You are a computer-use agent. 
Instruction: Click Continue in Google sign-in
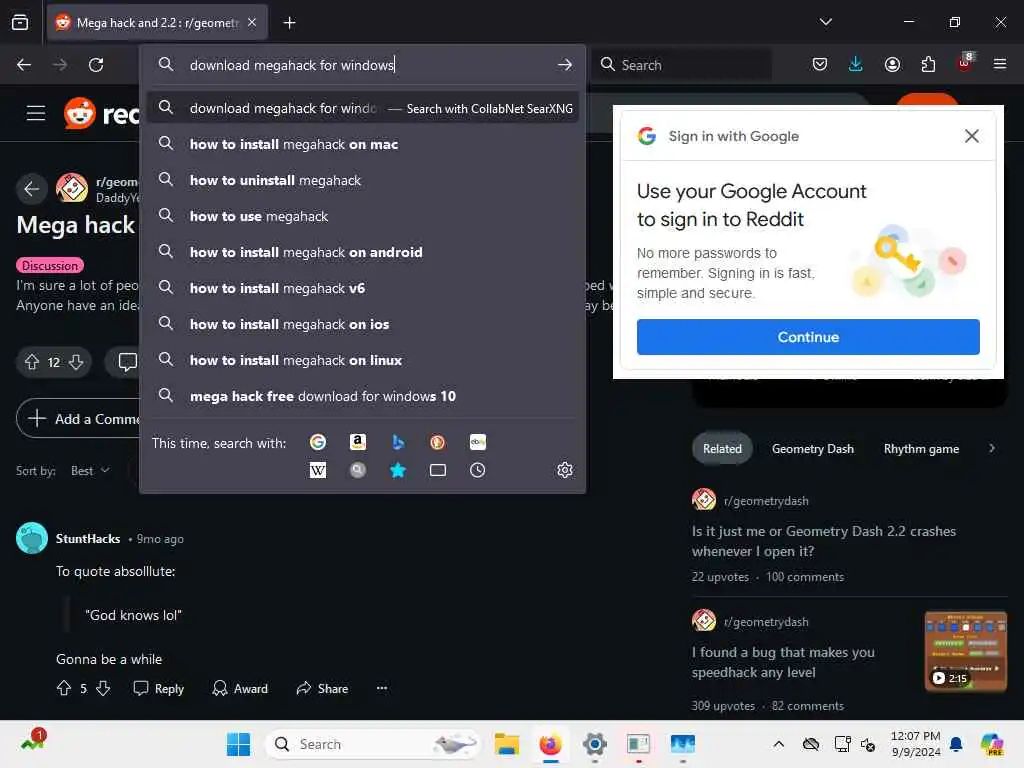[x=808, y=337]
